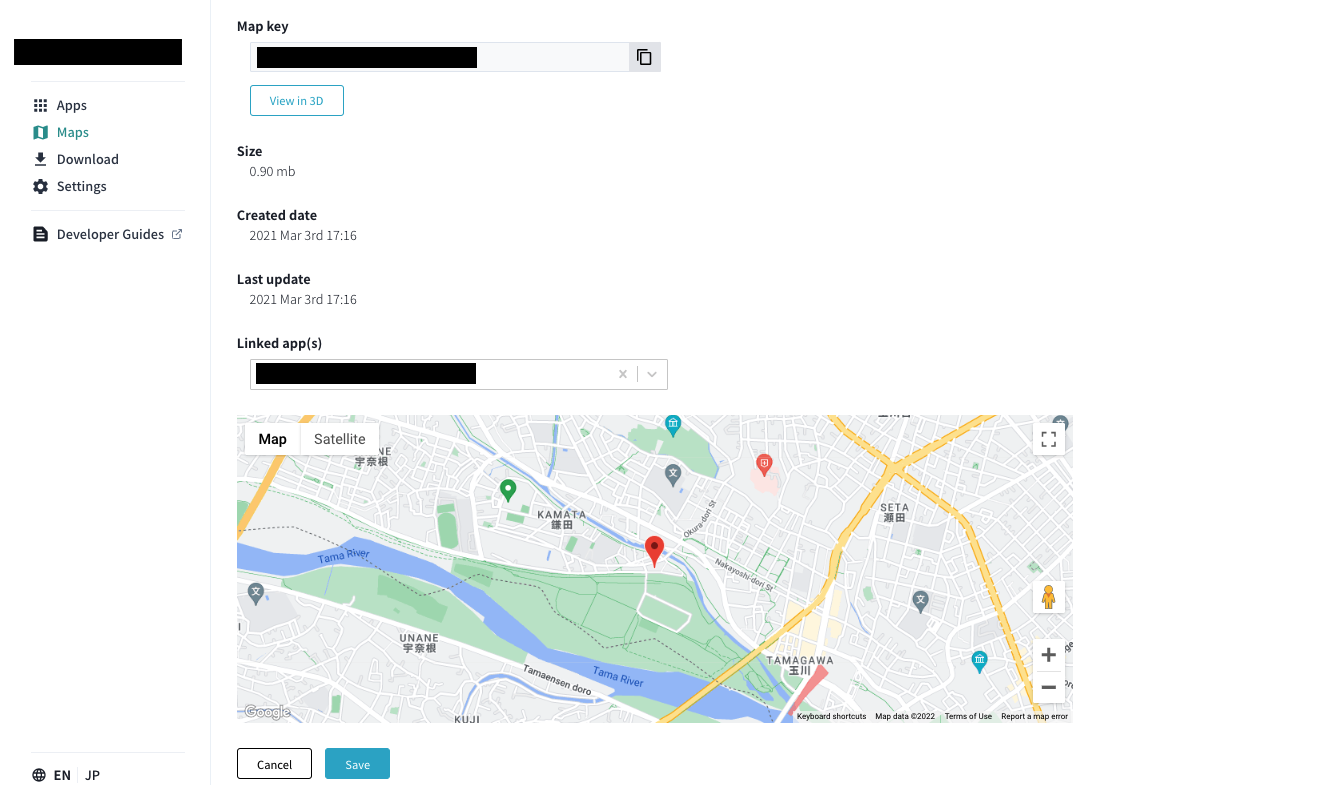
Task: Click the red marker near Nakayoshi-dori St
Action: click(655, 550)
